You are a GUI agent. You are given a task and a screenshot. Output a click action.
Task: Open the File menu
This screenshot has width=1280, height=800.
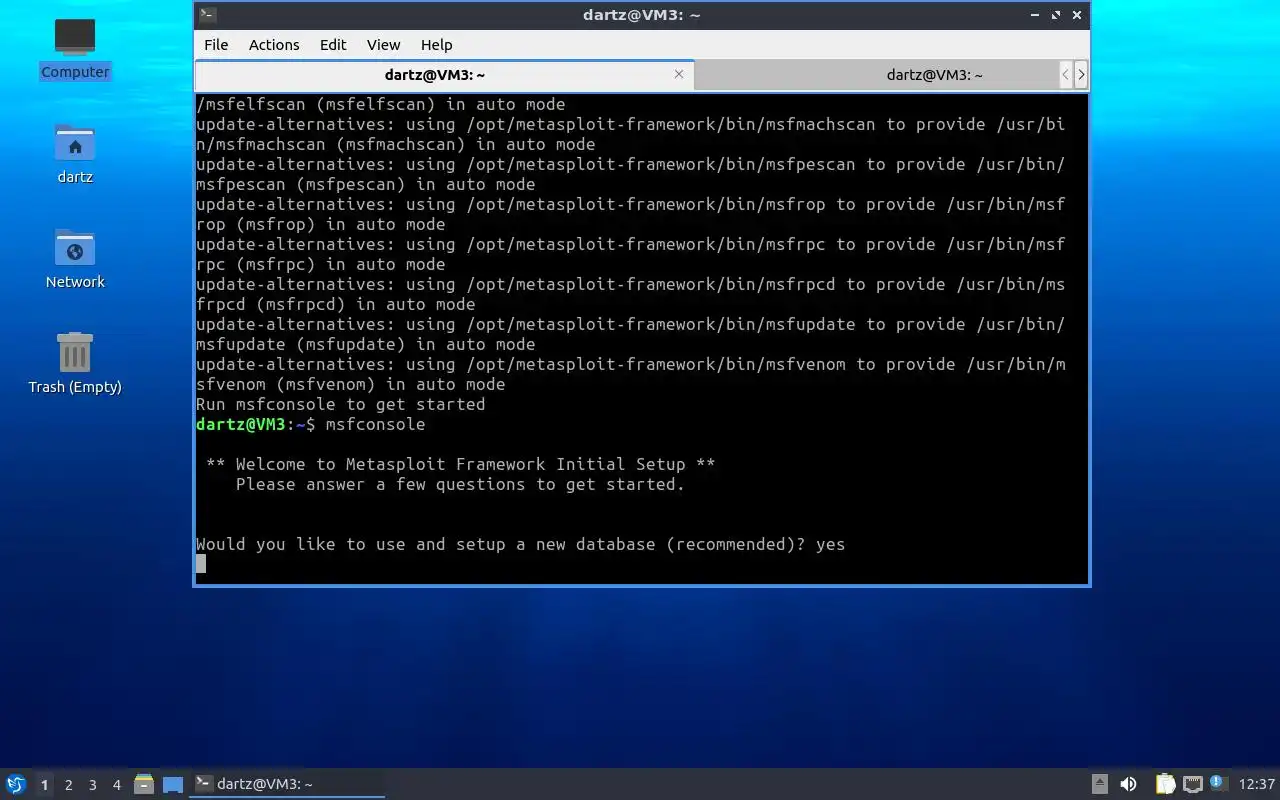(x=216, y=44)
